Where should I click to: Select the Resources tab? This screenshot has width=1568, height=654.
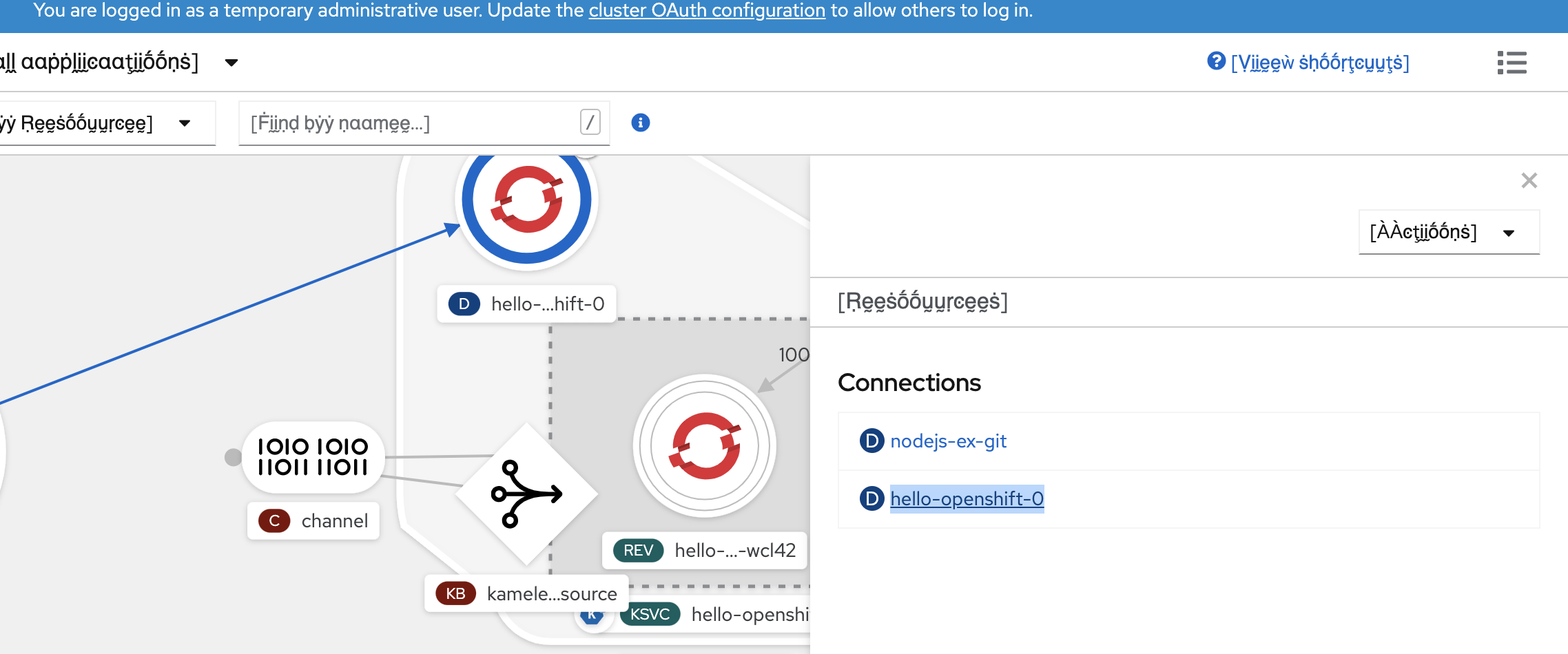point(922,302)
